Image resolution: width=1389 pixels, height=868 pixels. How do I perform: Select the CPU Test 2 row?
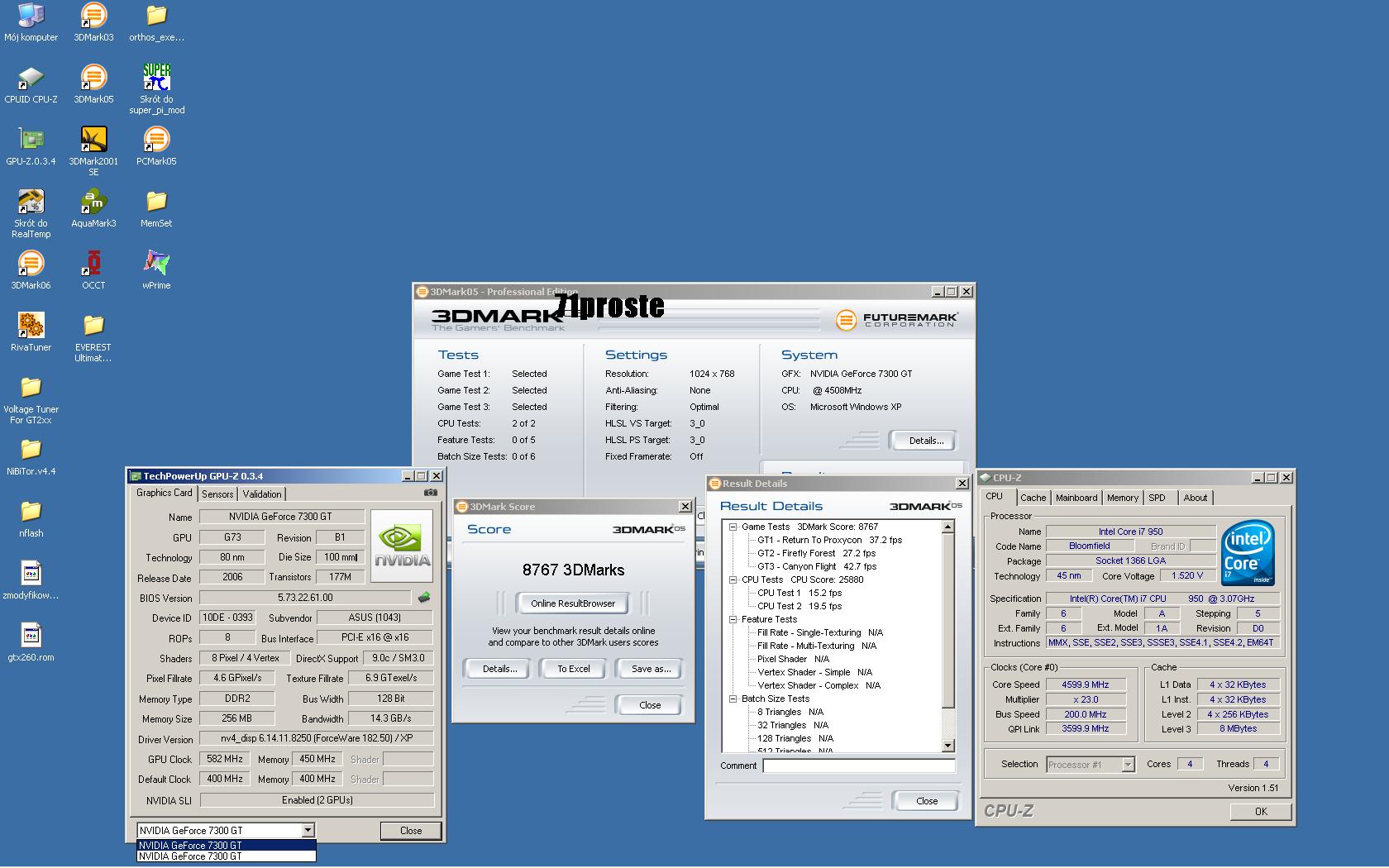(x=800, y=606)
